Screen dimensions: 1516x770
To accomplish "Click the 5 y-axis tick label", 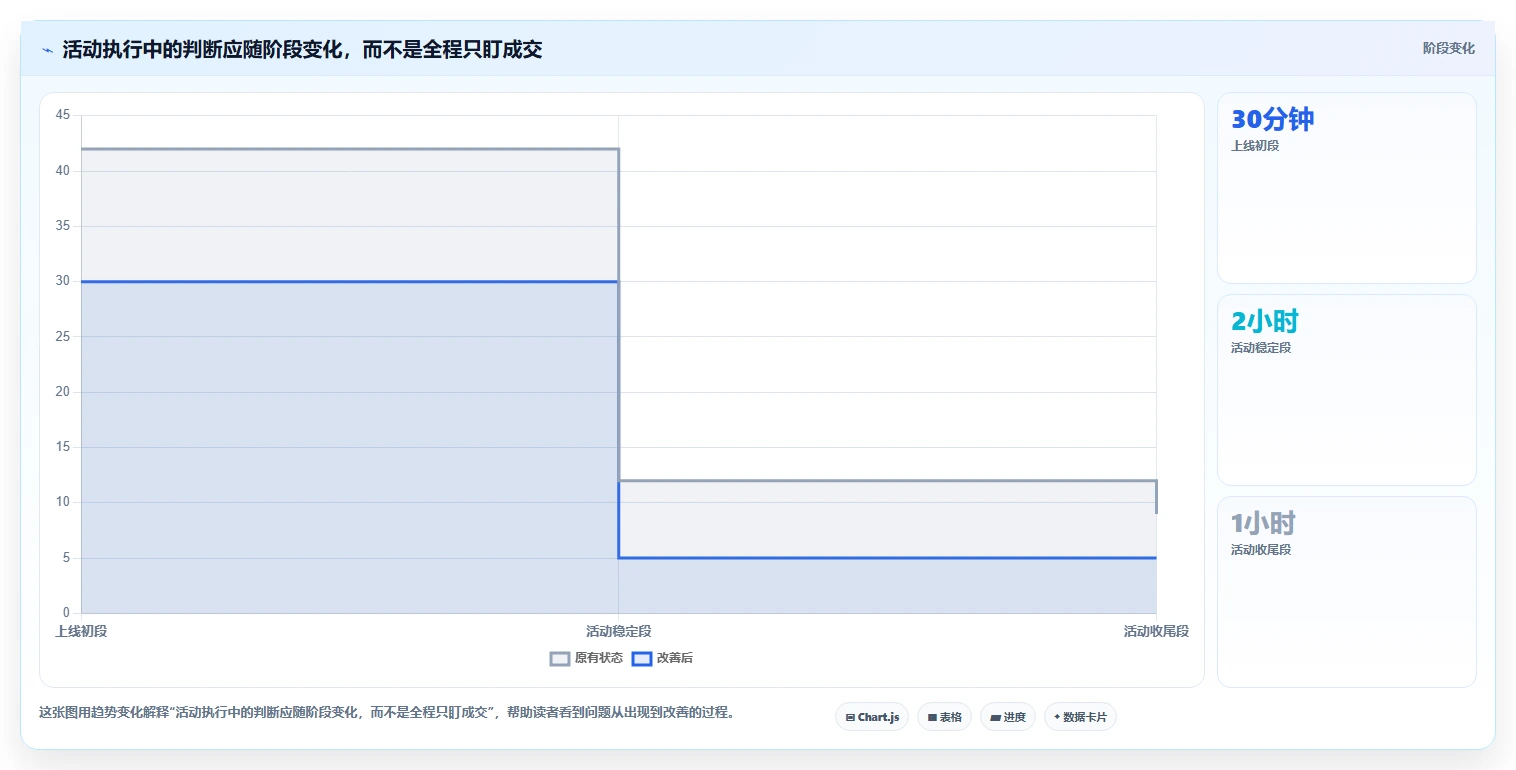I will (x=66, y=558).
